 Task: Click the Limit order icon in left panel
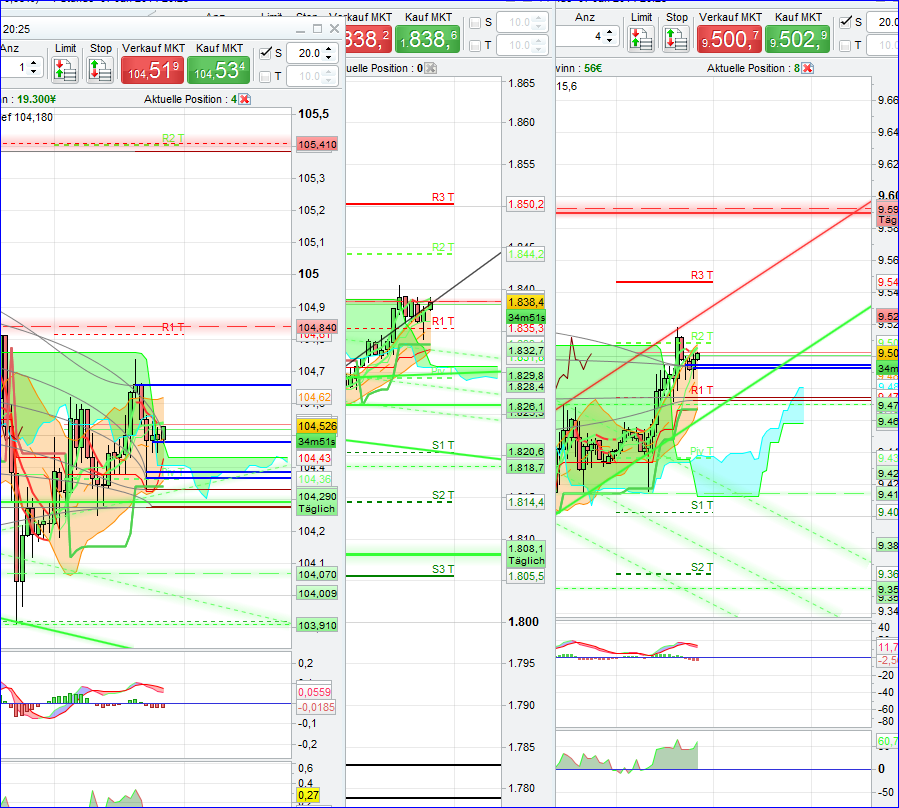point(65,69)
